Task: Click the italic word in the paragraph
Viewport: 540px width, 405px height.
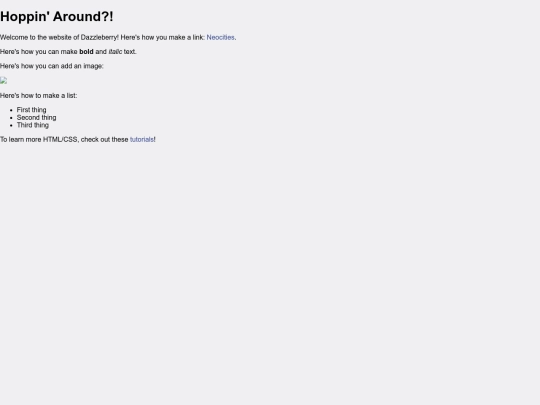Action: point(115,52)
